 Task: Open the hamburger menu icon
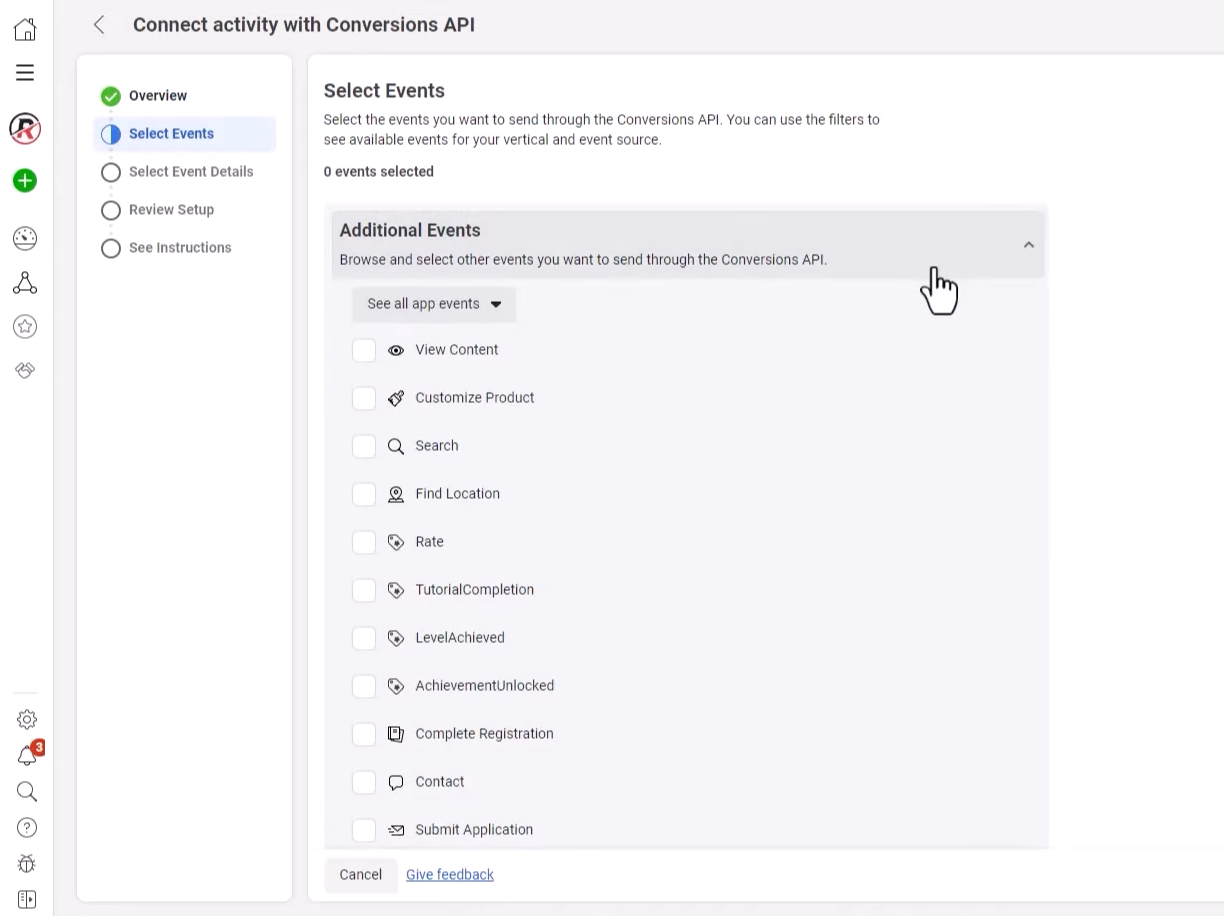(x=25, y=73)
